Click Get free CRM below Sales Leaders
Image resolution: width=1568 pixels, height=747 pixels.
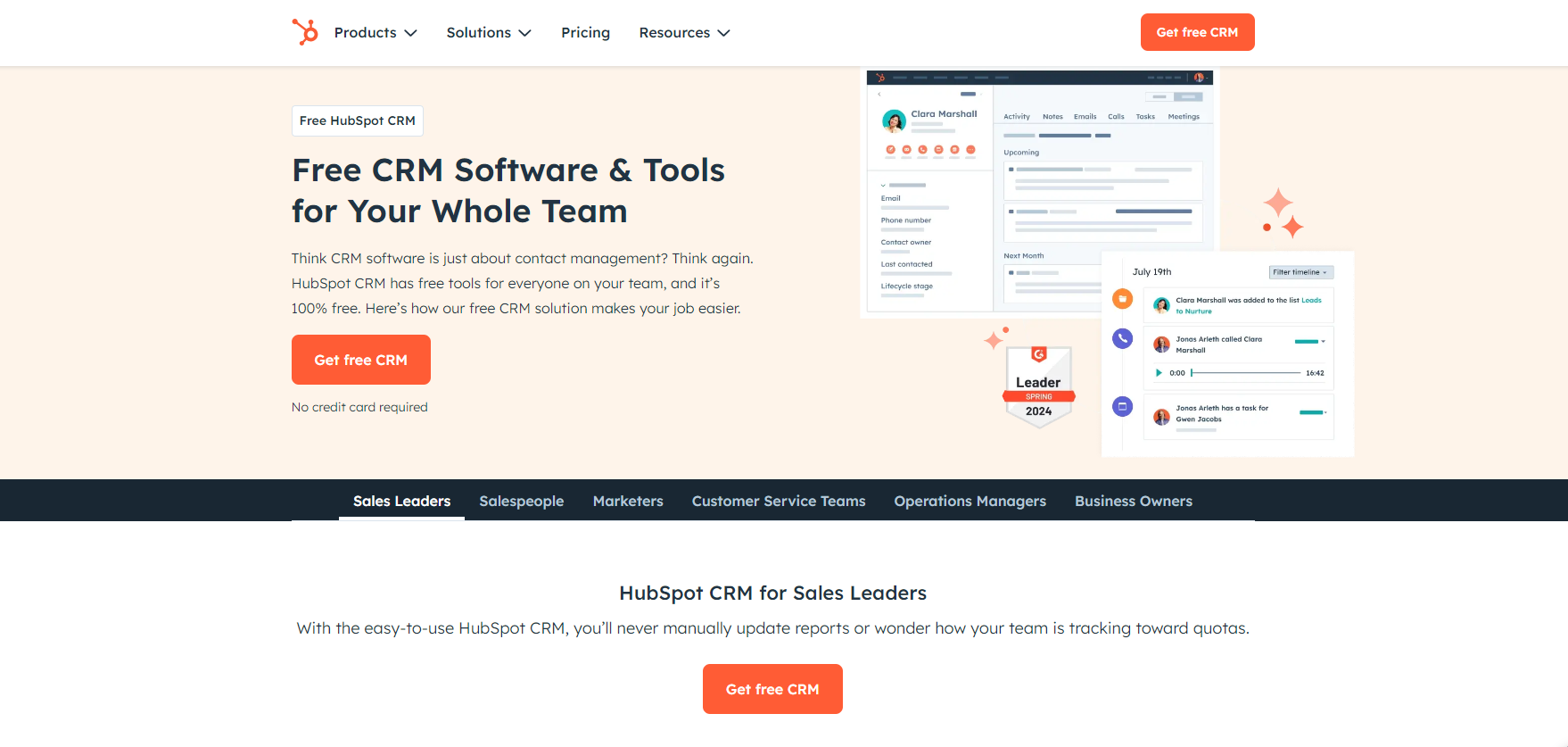click(x=772, y=689)
